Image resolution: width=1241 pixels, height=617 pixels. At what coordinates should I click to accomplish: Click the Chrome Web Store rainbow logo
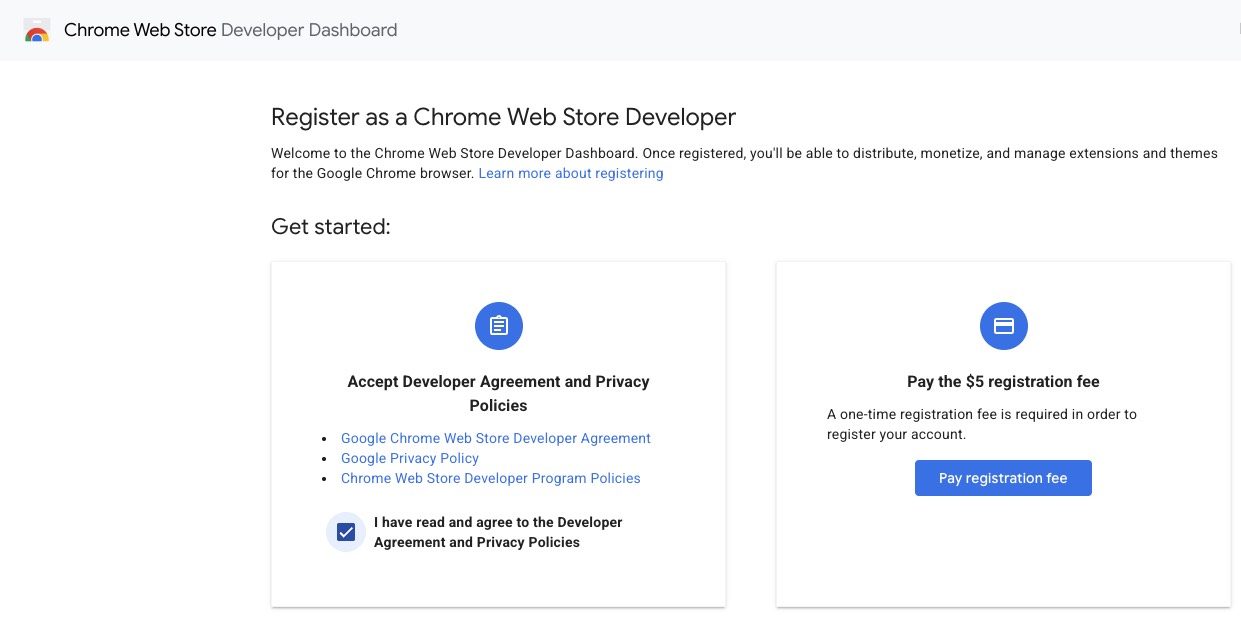[37, 30]
